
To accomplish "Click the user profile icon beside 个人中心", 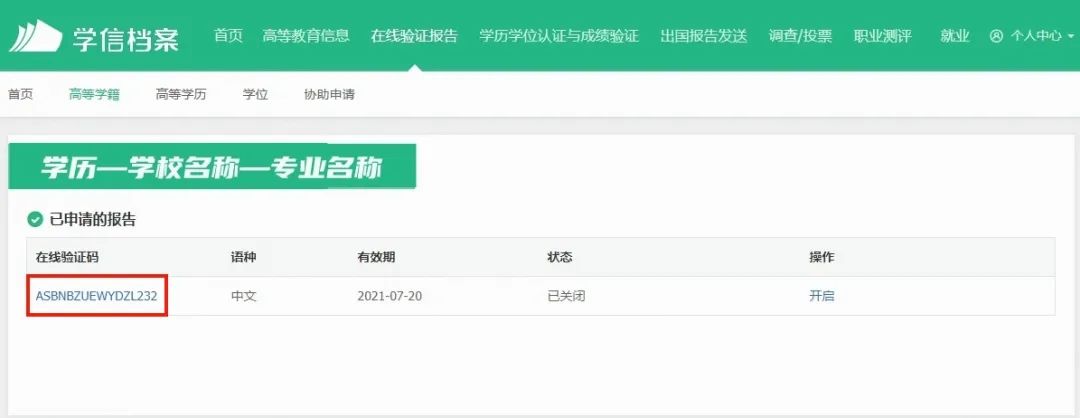I will pyautogui.click(x=996, y=36).
